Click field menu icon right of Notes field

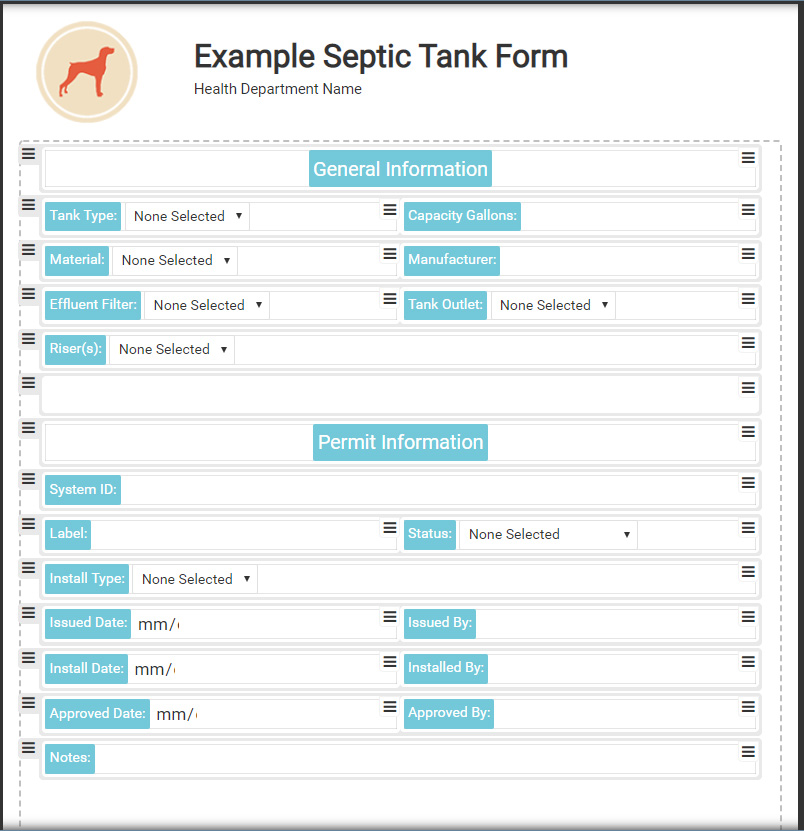coord(748,752)
